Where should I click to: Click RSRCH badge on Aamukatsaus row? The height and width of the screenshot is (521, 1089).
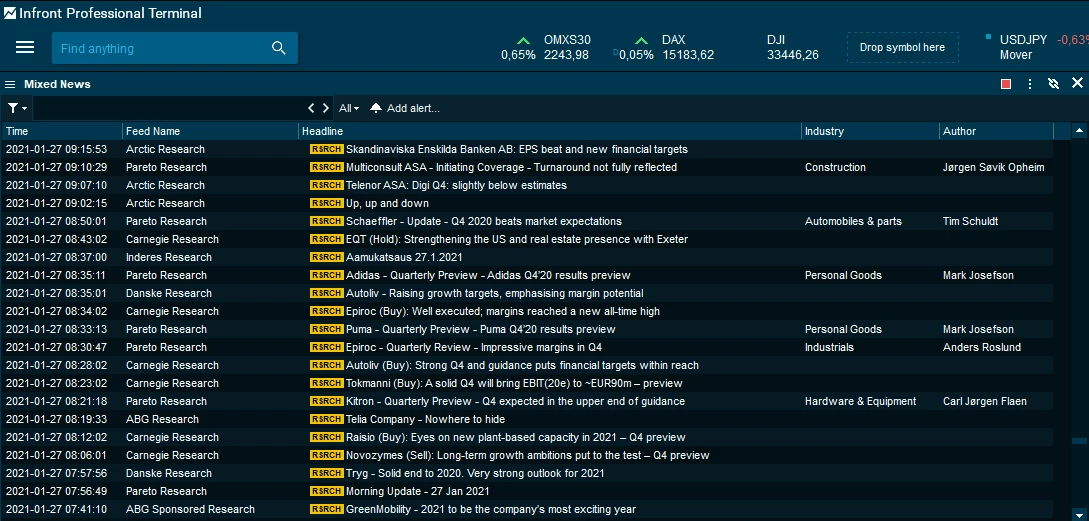click(326, 257)
